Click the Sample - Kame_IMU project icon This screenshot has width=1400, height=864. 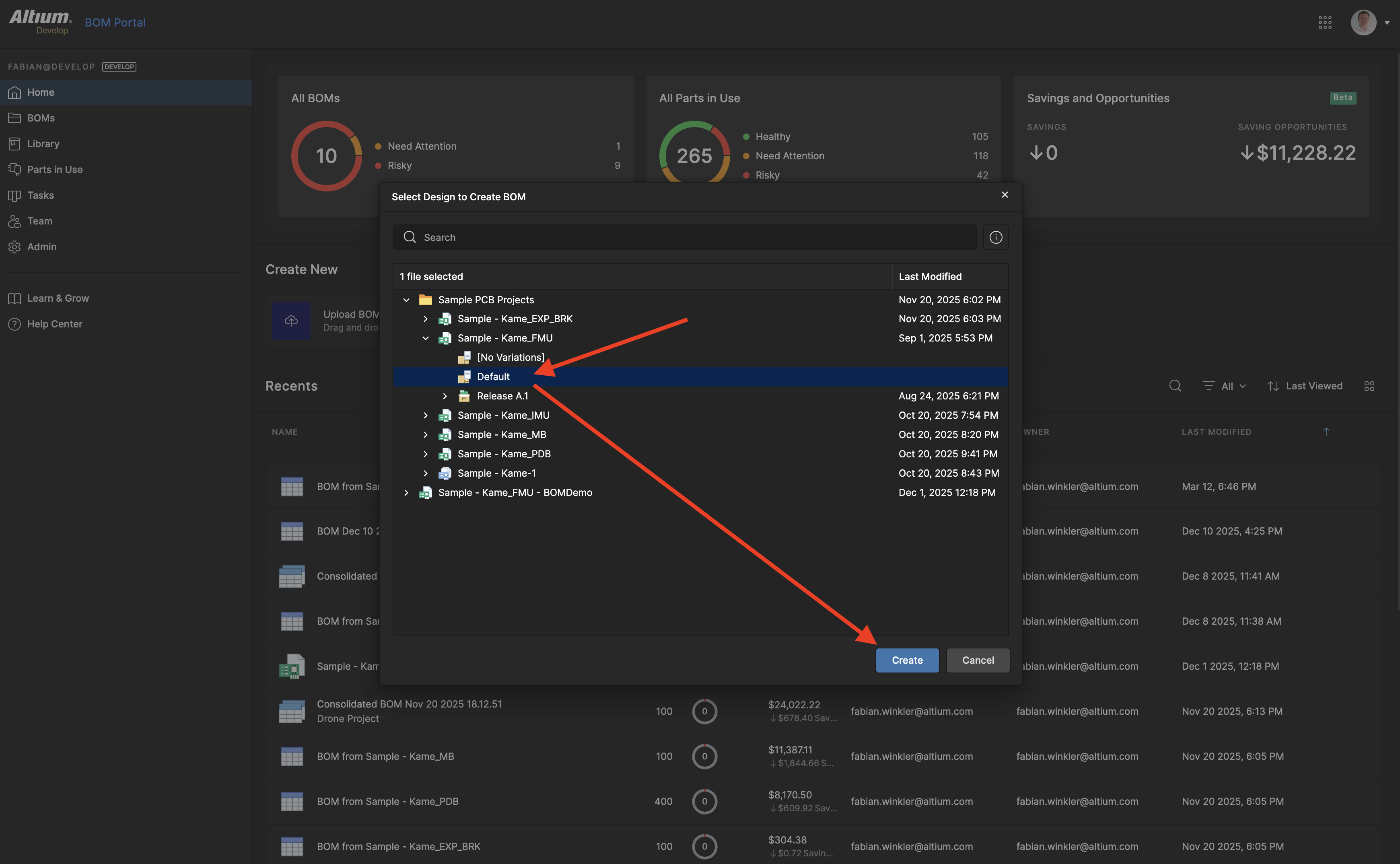[x=445, y=416]
